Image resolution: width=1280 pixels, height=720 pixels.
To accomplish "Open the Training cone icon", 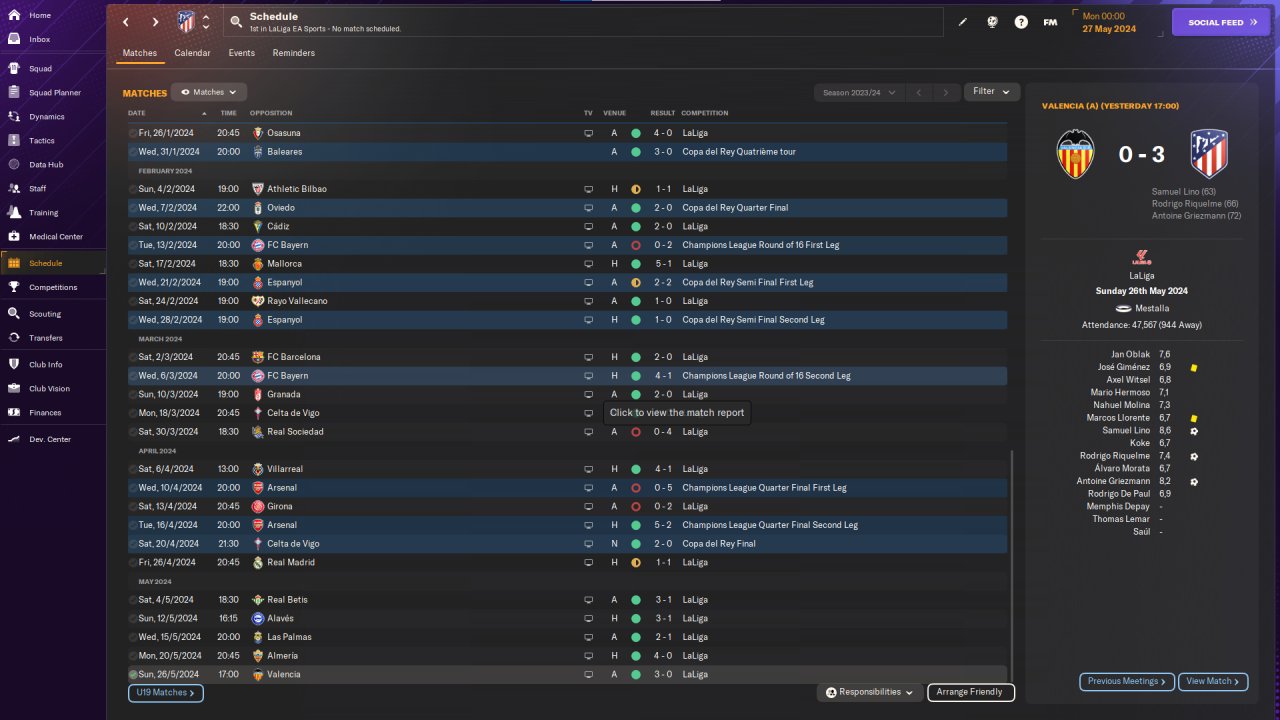I will pyautogui.click(x=14, y=213).
